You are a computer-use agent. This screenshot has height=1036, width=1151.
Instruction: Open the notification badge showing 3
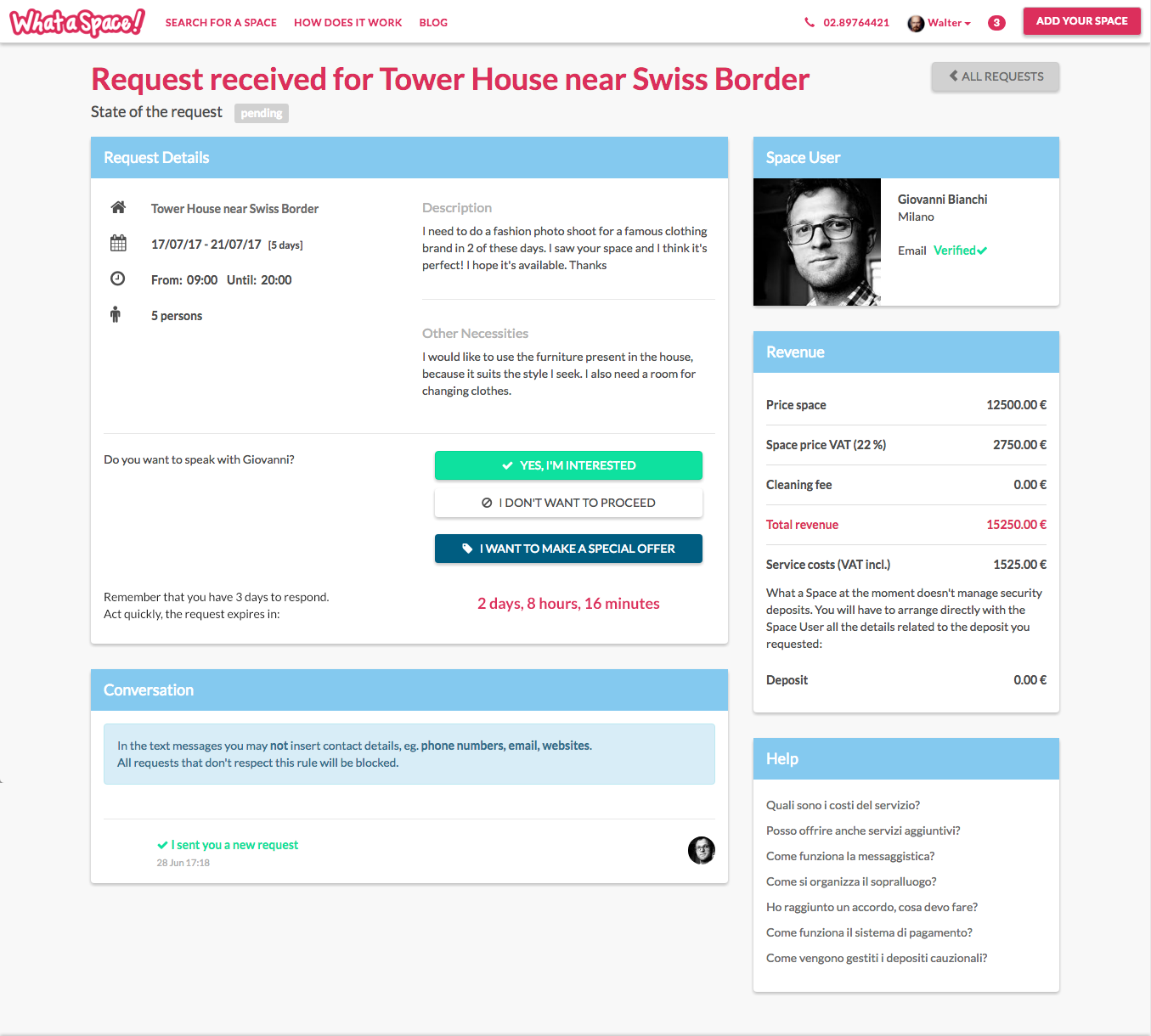(x=996, y=23)
